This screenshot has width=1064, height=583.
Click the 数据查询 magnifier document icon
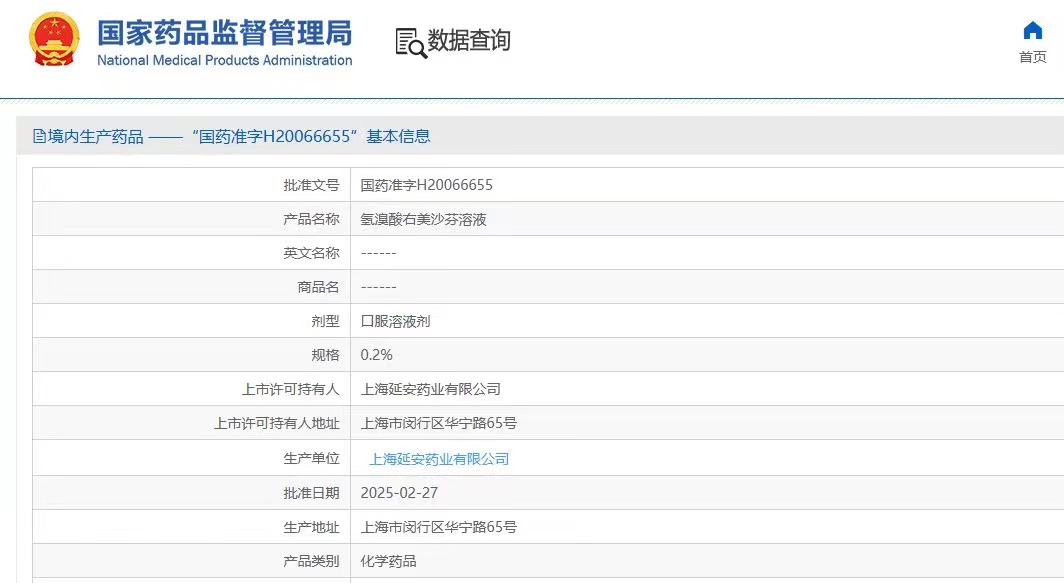(410, 42)
